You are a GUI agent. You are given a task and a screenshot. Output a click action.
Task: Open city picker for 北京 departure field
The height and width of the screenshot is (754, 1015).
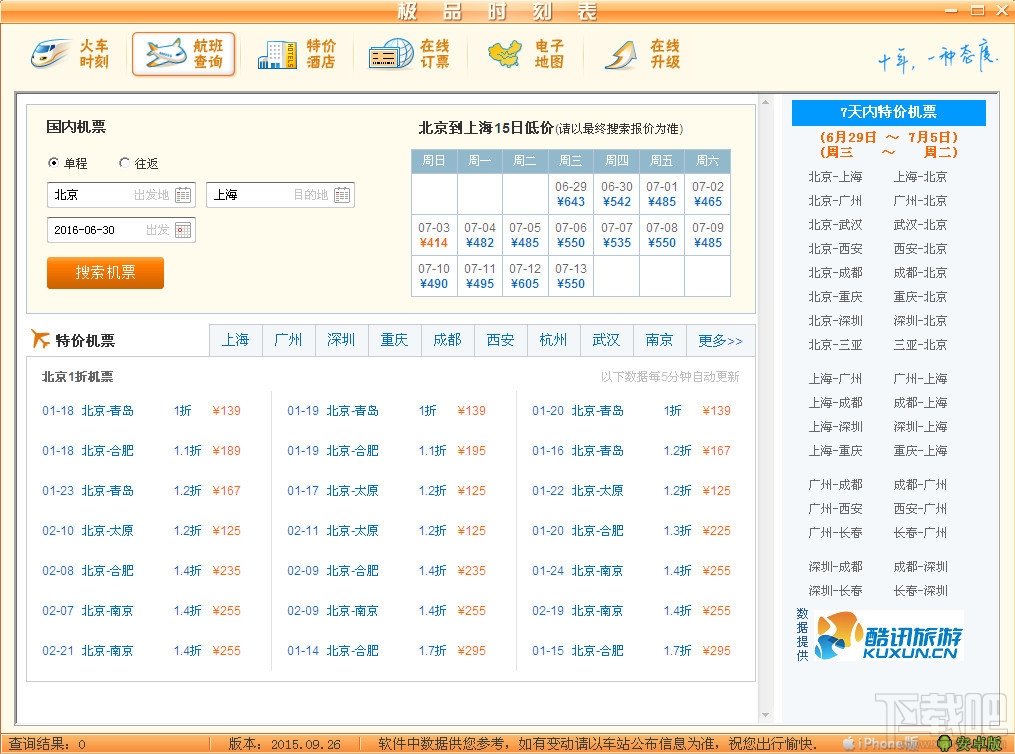183,195
